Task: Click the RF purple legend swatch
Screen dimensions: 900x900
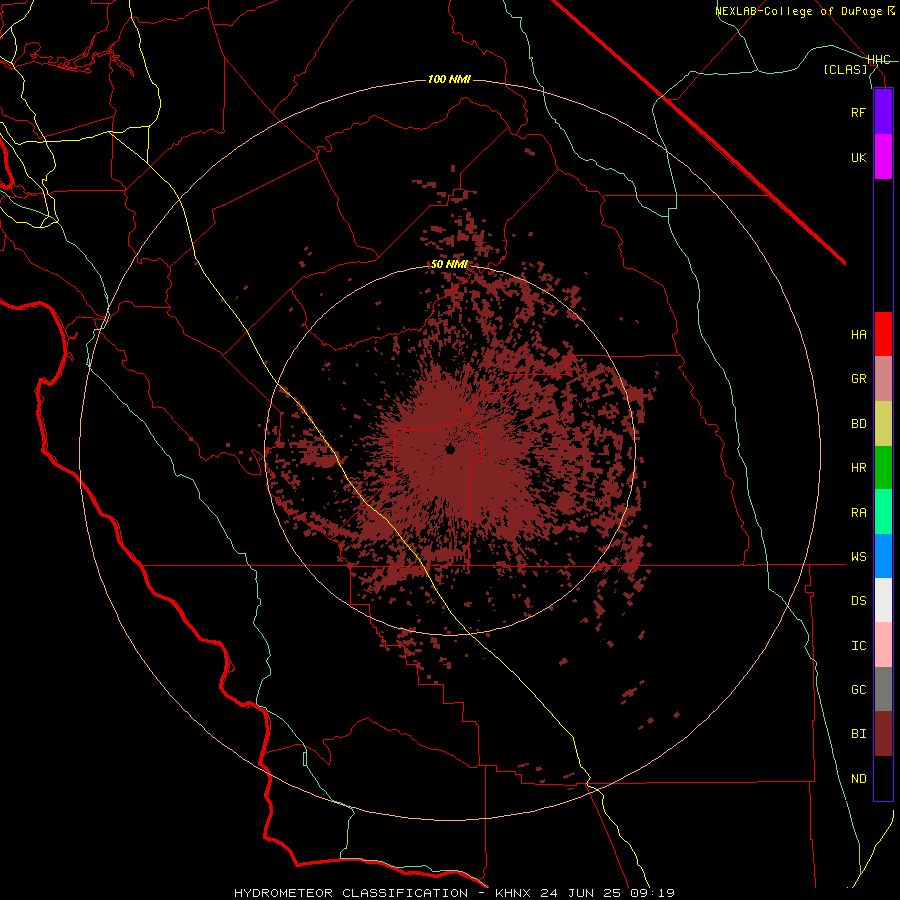Action: pyautogui.click(x=883, y=112)
